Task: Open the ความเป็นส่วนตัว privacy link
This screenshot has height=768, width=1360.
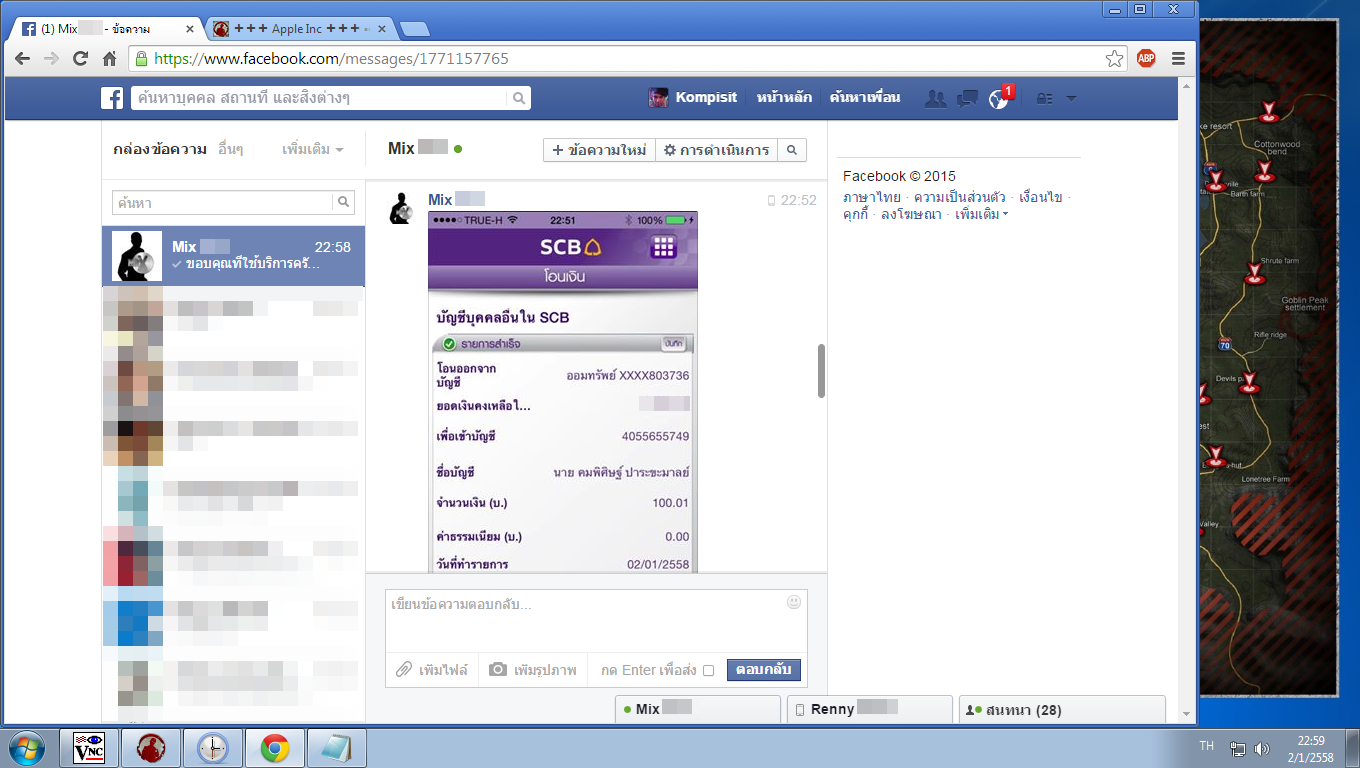Action: tap(960, 197)
